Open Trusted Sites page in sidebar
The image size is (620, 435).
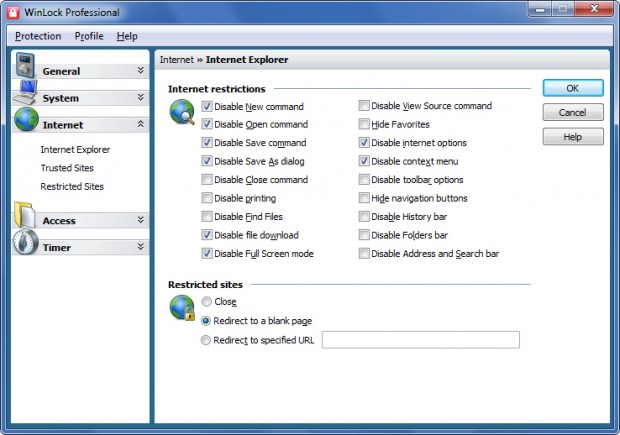[x=67, y=168]
